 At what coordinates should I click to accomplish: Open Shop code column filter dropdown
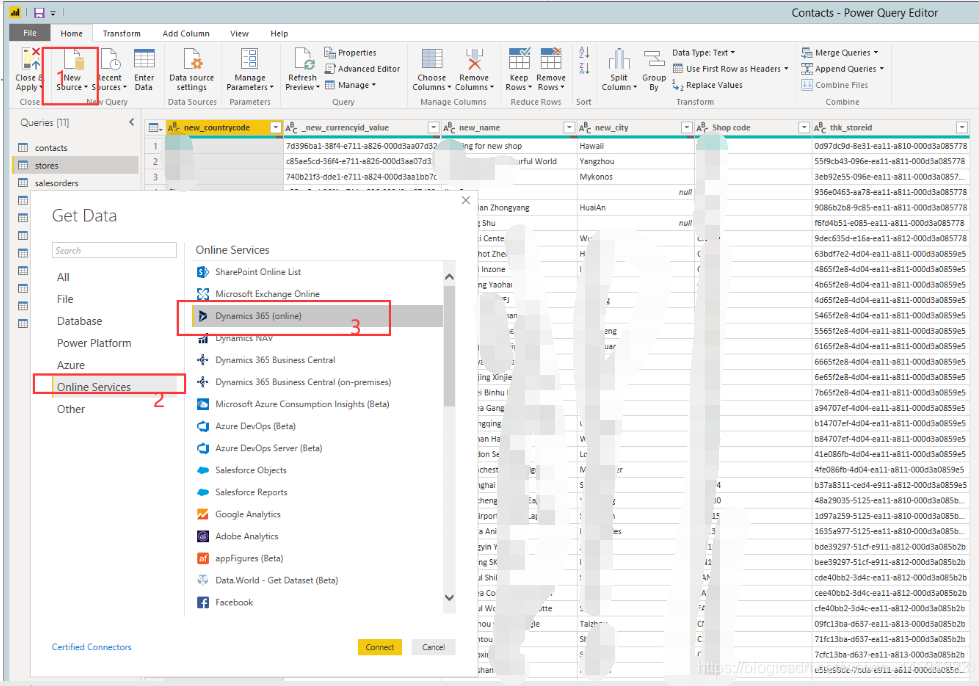[x=804, y=127]
